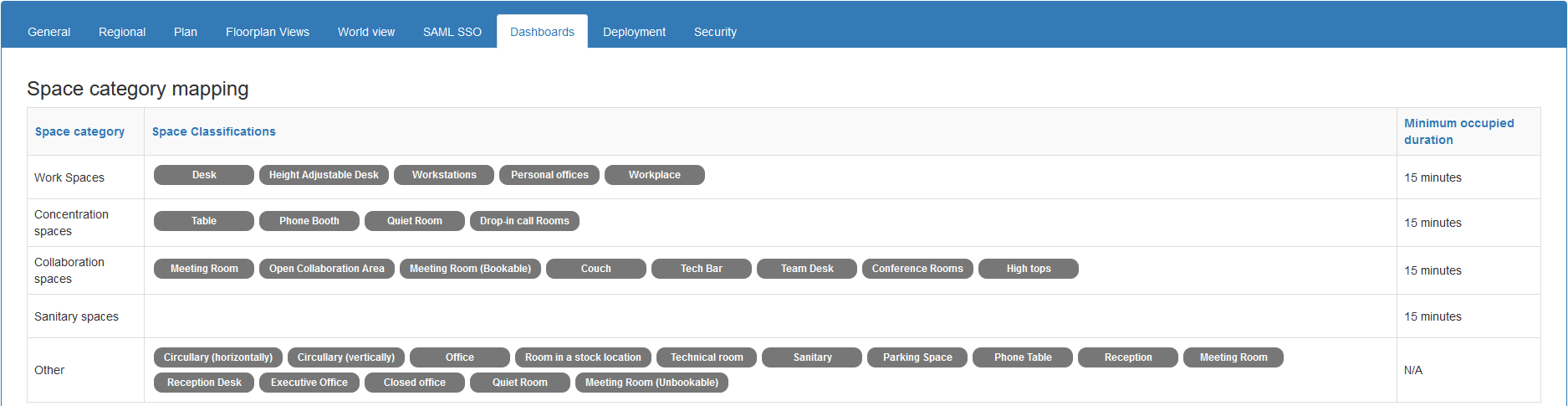Open the Floorplan Views tab

tap(268, 32)
